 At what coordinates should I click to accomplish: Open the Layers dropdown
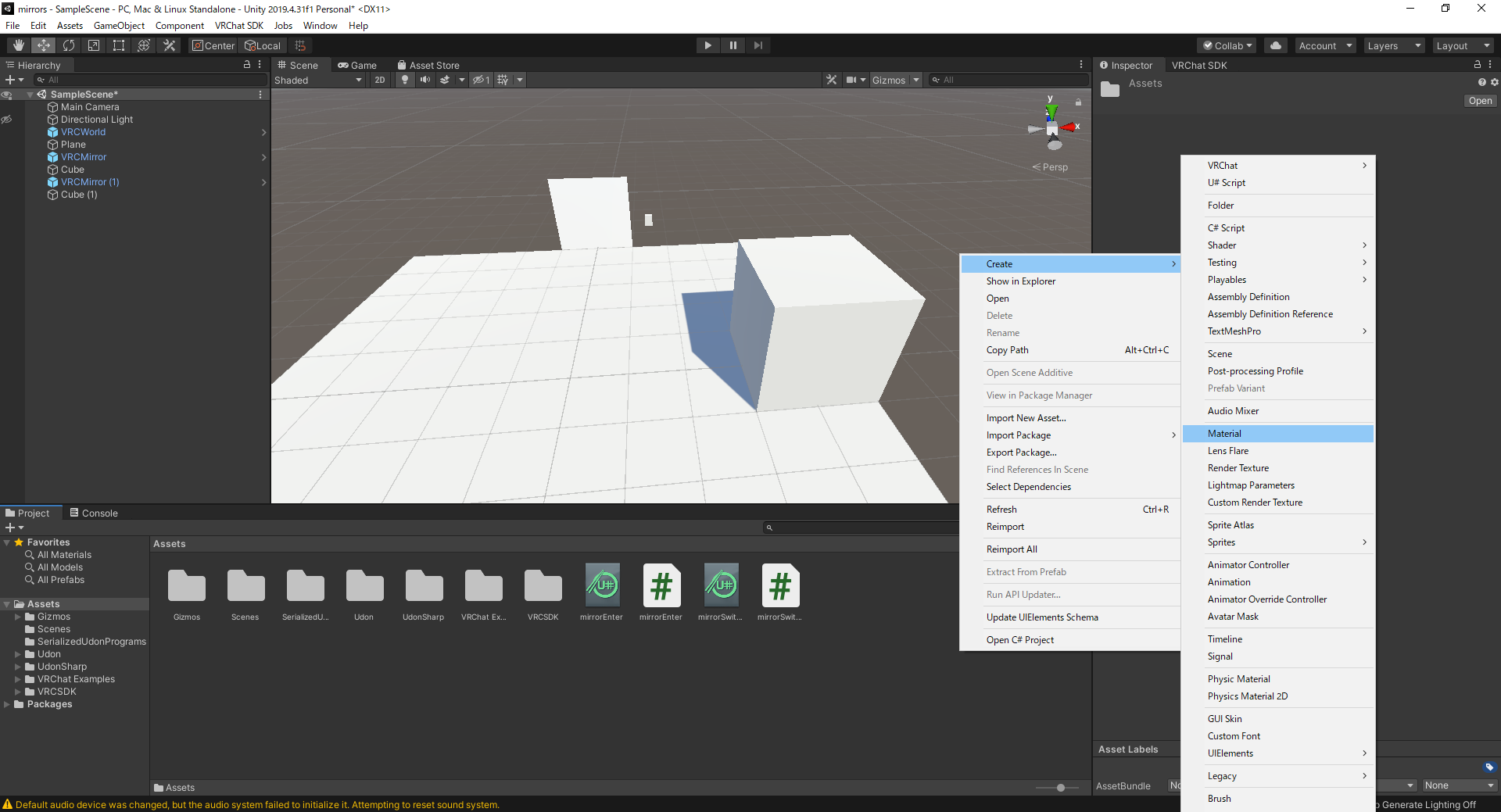pos(1394,45)
